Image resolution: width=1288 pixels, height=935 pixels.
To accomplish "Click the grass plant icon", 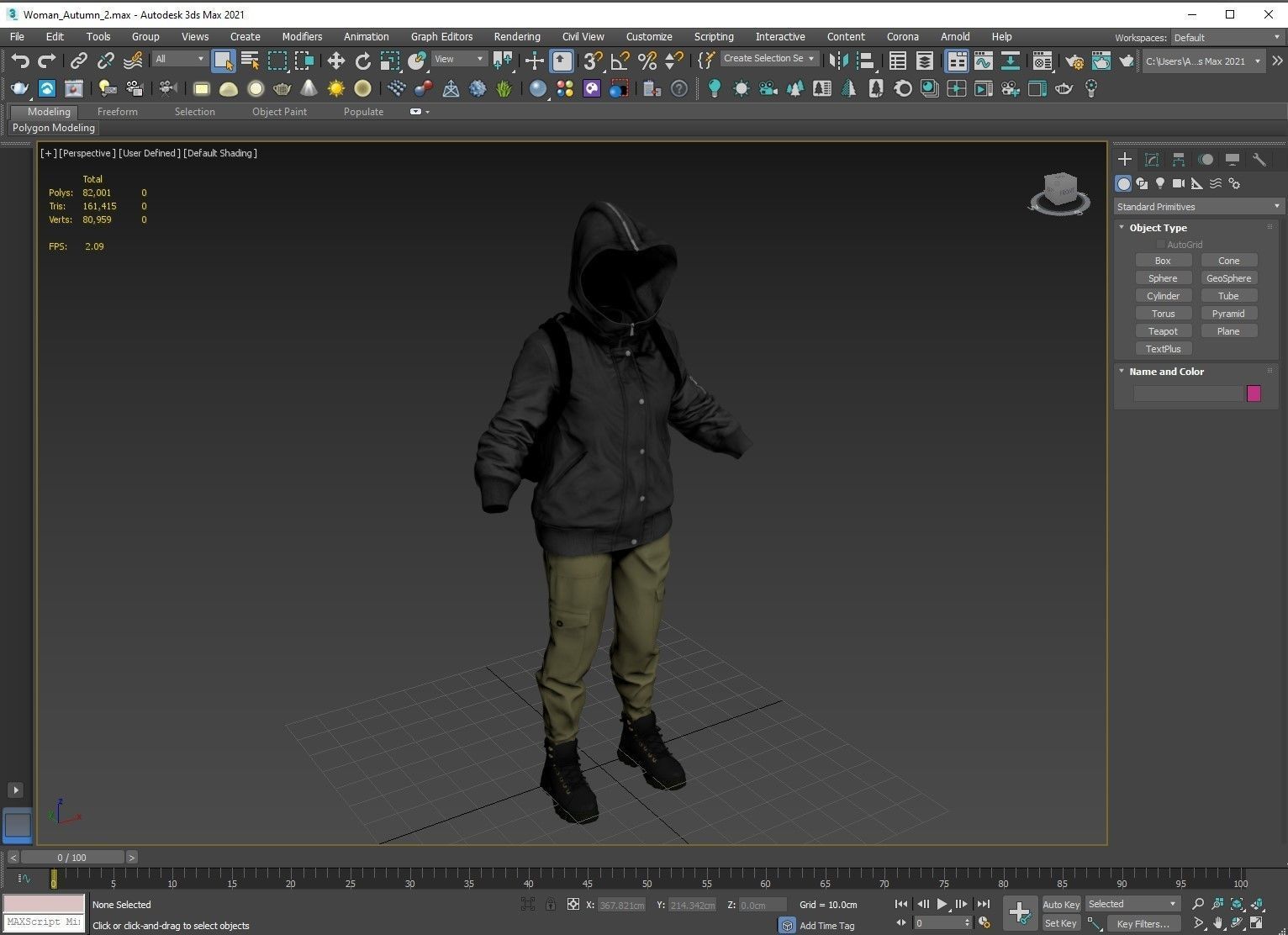I will point(504,88).
